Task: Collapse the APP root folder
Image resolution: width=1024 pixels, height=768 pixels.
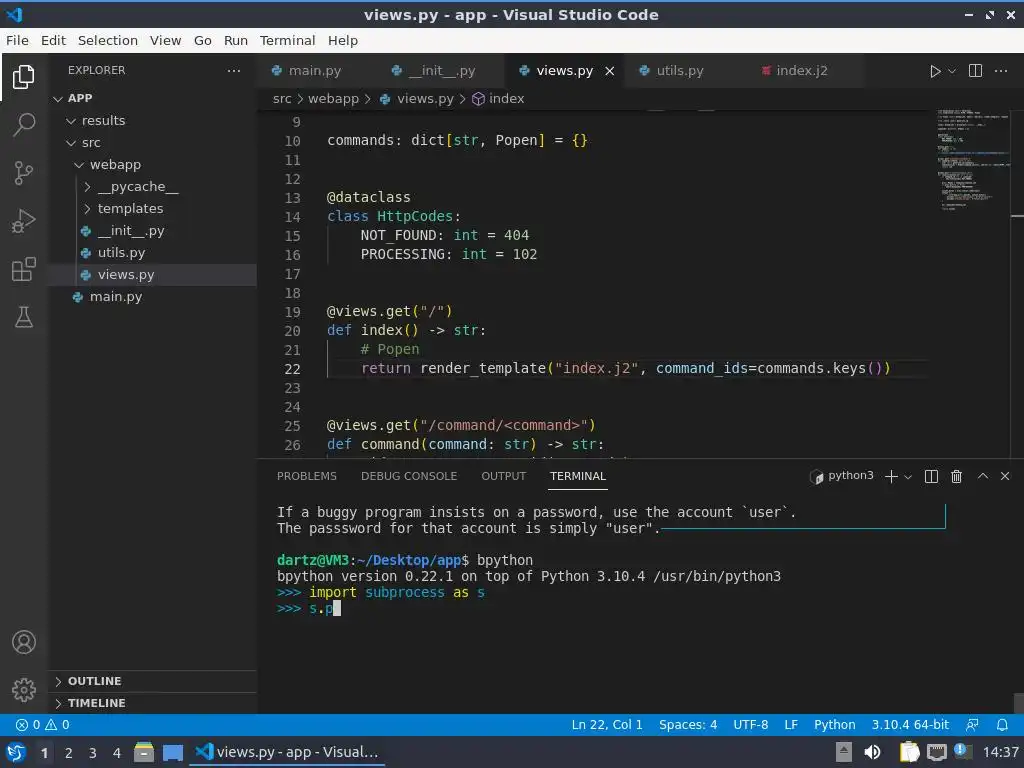Action: [x=57, y=98]
